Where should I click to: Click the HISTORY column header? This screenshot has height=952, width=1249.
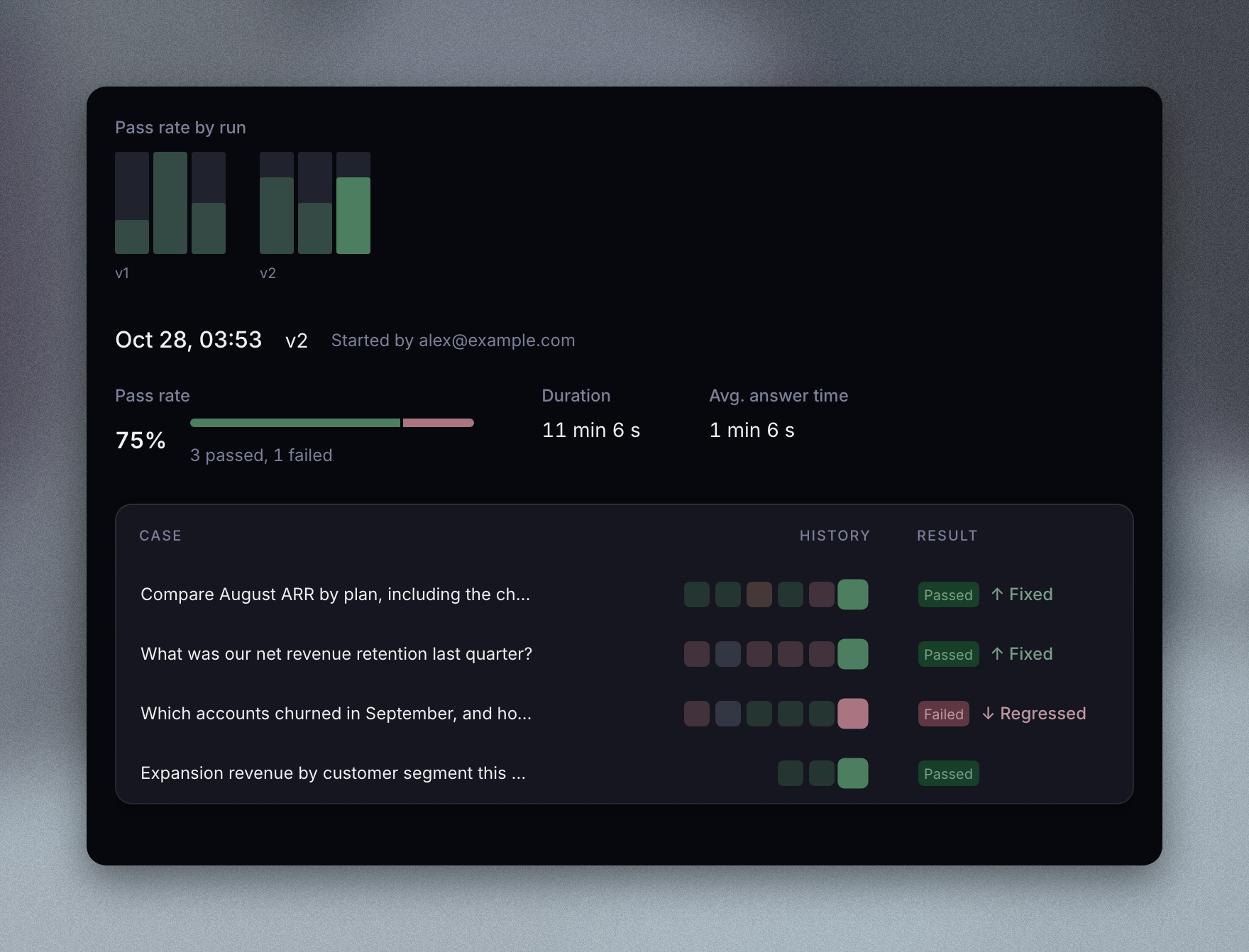(x=835, y=536)
